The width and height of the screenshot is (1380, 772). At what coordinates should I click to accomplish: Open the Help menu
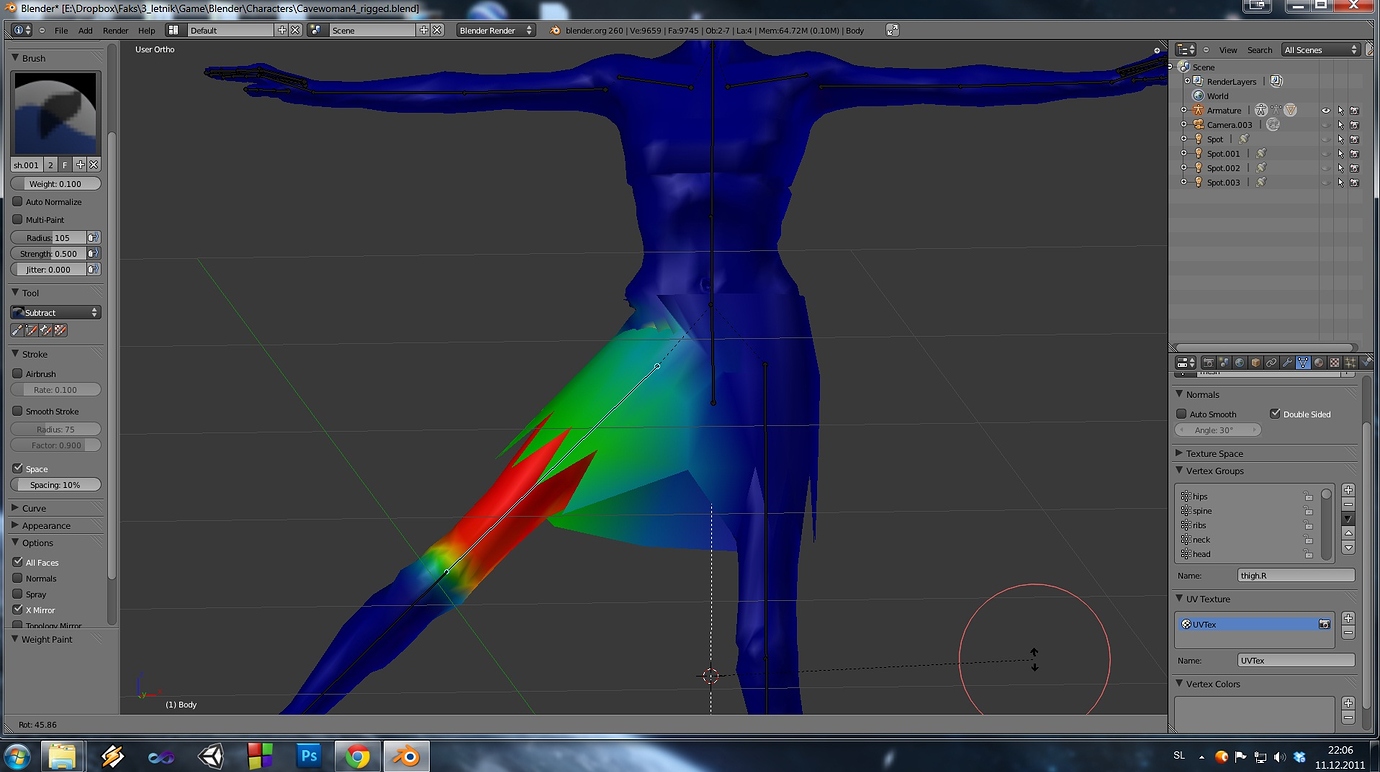click(147, 30)
